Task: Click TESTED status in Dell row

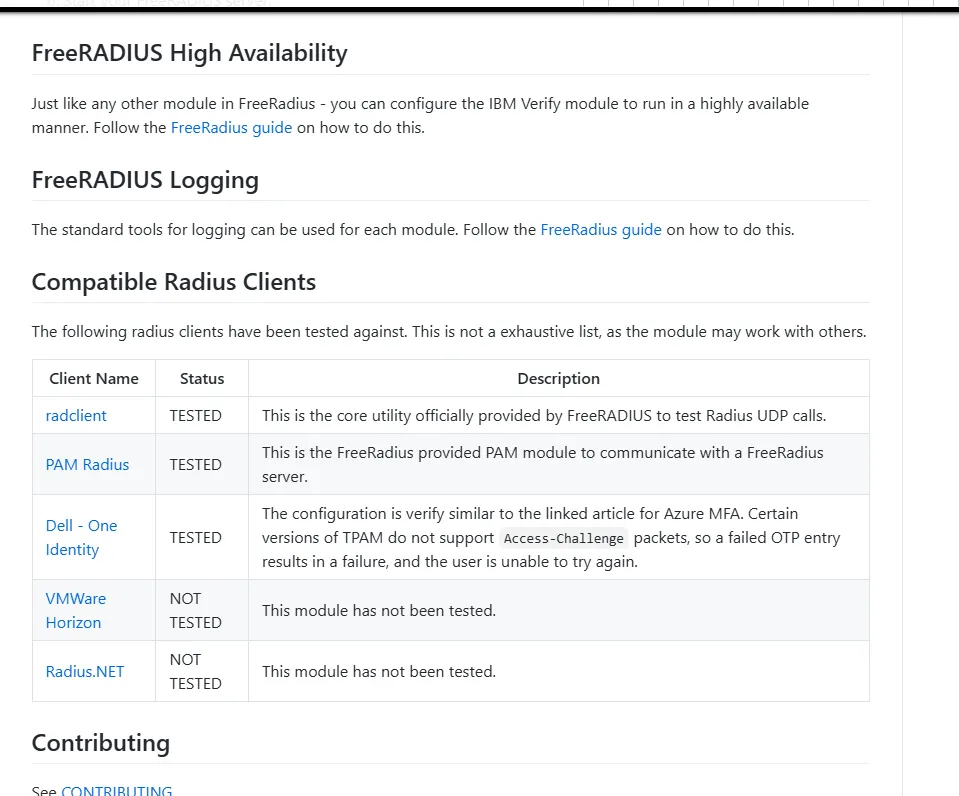Action: [196, 537]
